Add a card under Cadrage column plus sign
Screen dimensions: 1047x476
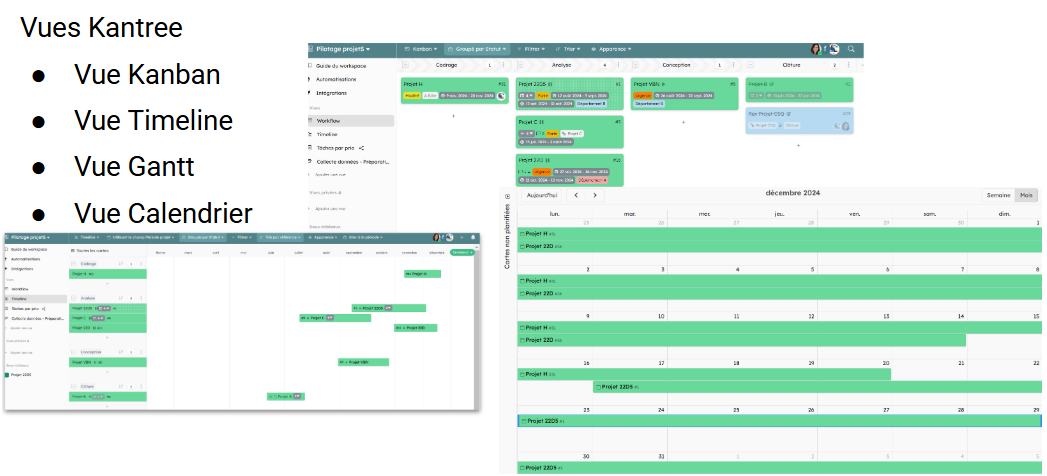453,116
